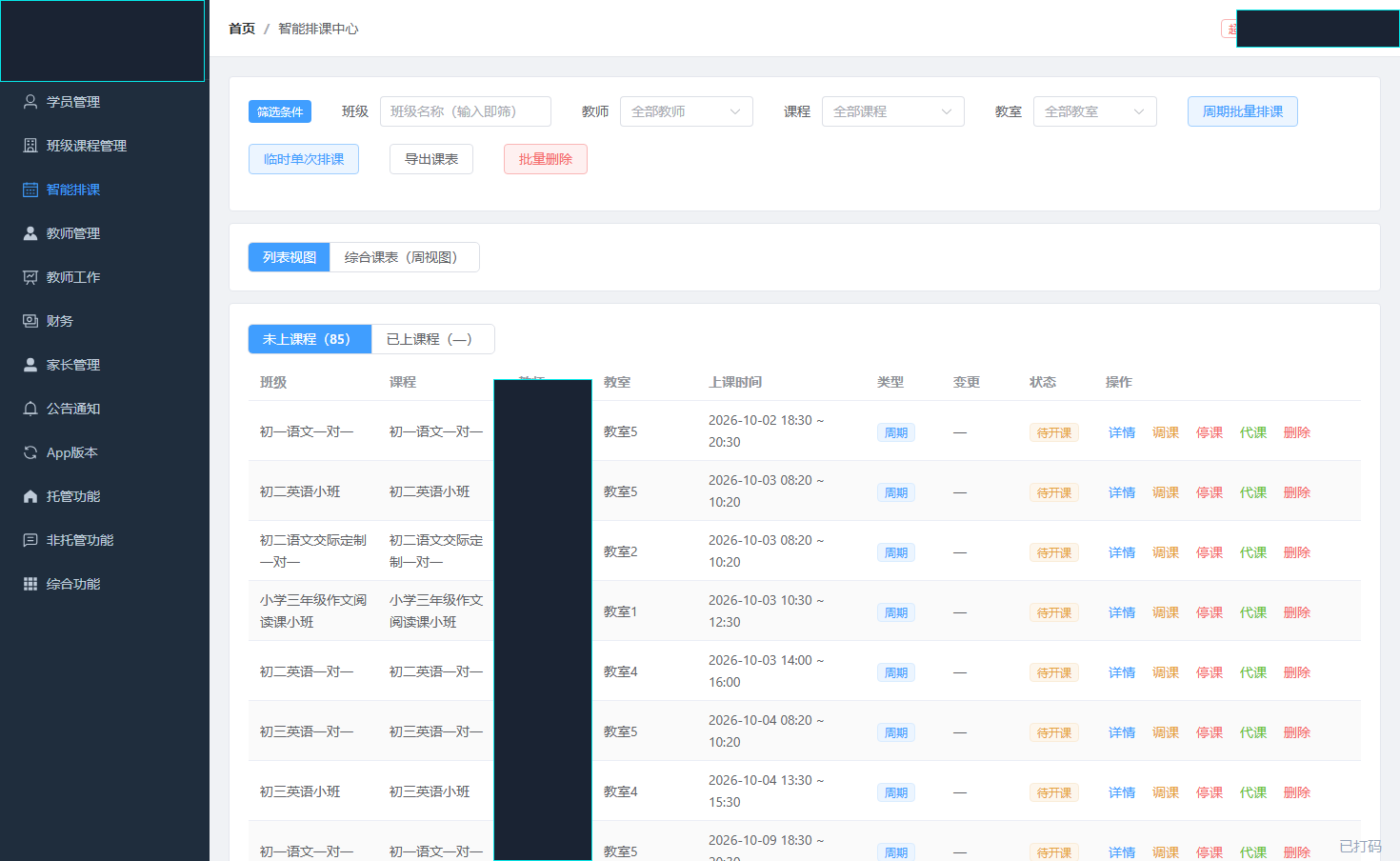1400x861 pixels.
Task: Click the 非托管功能 message icon
Action: pos(30,540)
